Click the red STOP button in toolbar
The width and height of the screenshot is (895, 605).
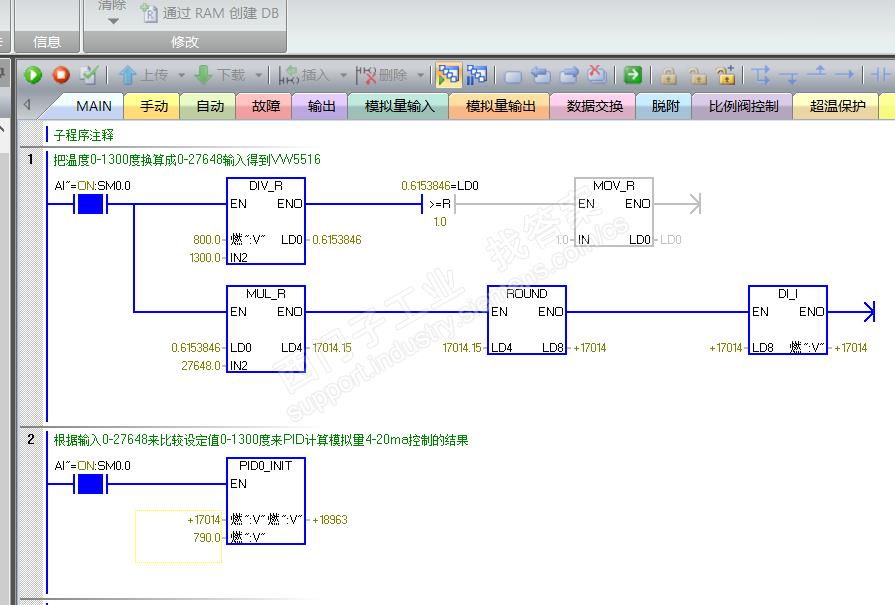[61, 75]
